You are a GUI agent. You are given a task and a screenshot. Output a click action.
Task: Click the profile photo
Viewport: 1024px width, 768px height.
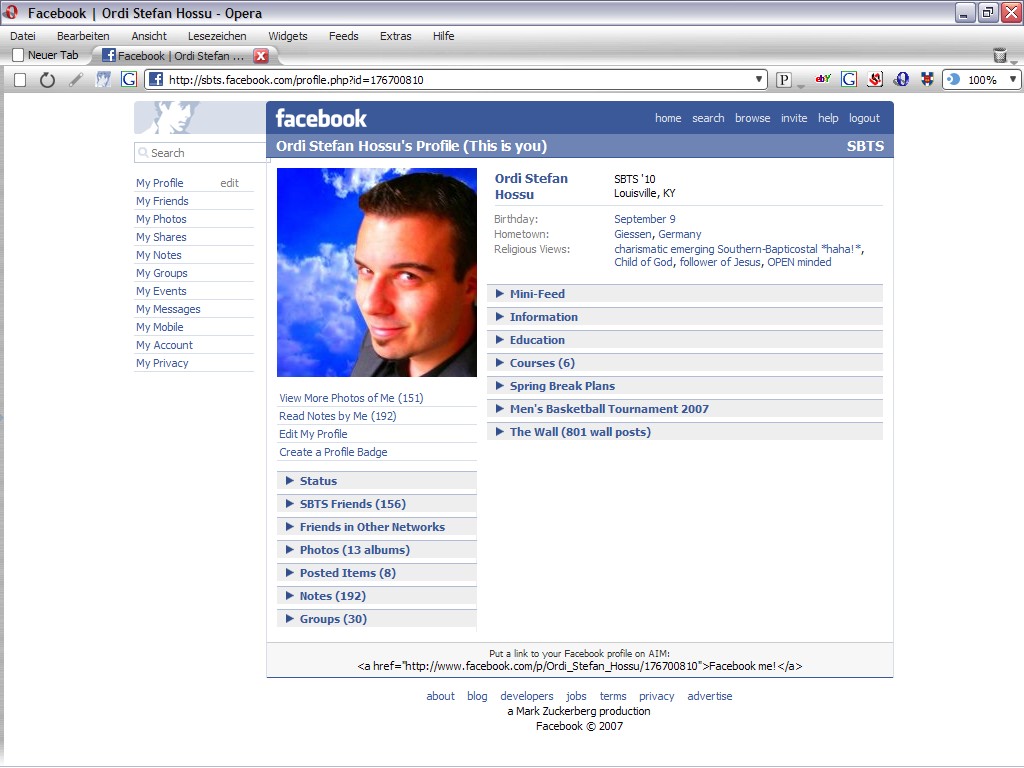pos(377,272)
